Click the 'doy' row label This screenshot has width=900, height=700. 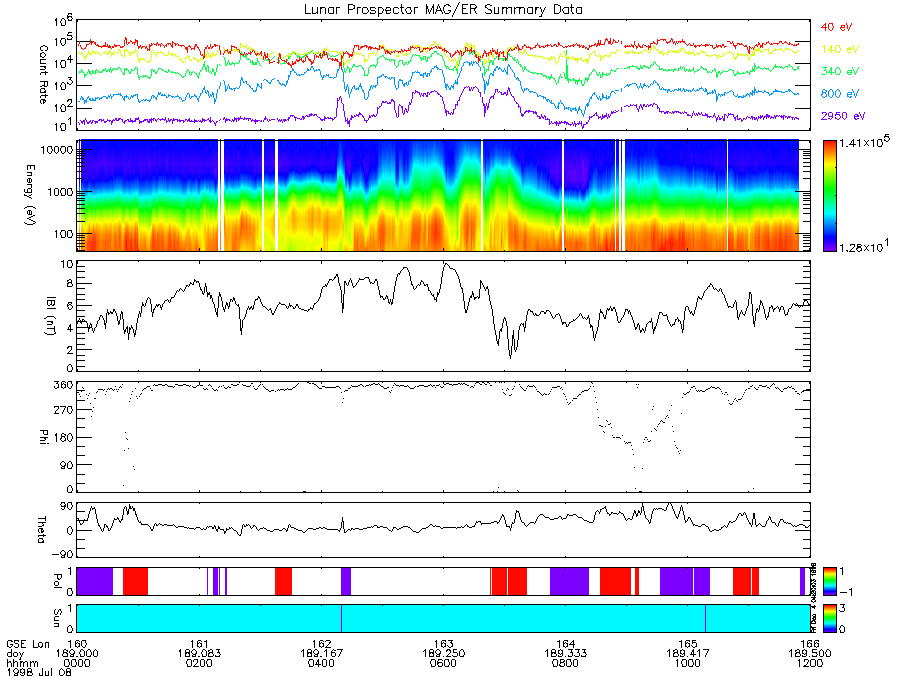(x=15, y=654)
